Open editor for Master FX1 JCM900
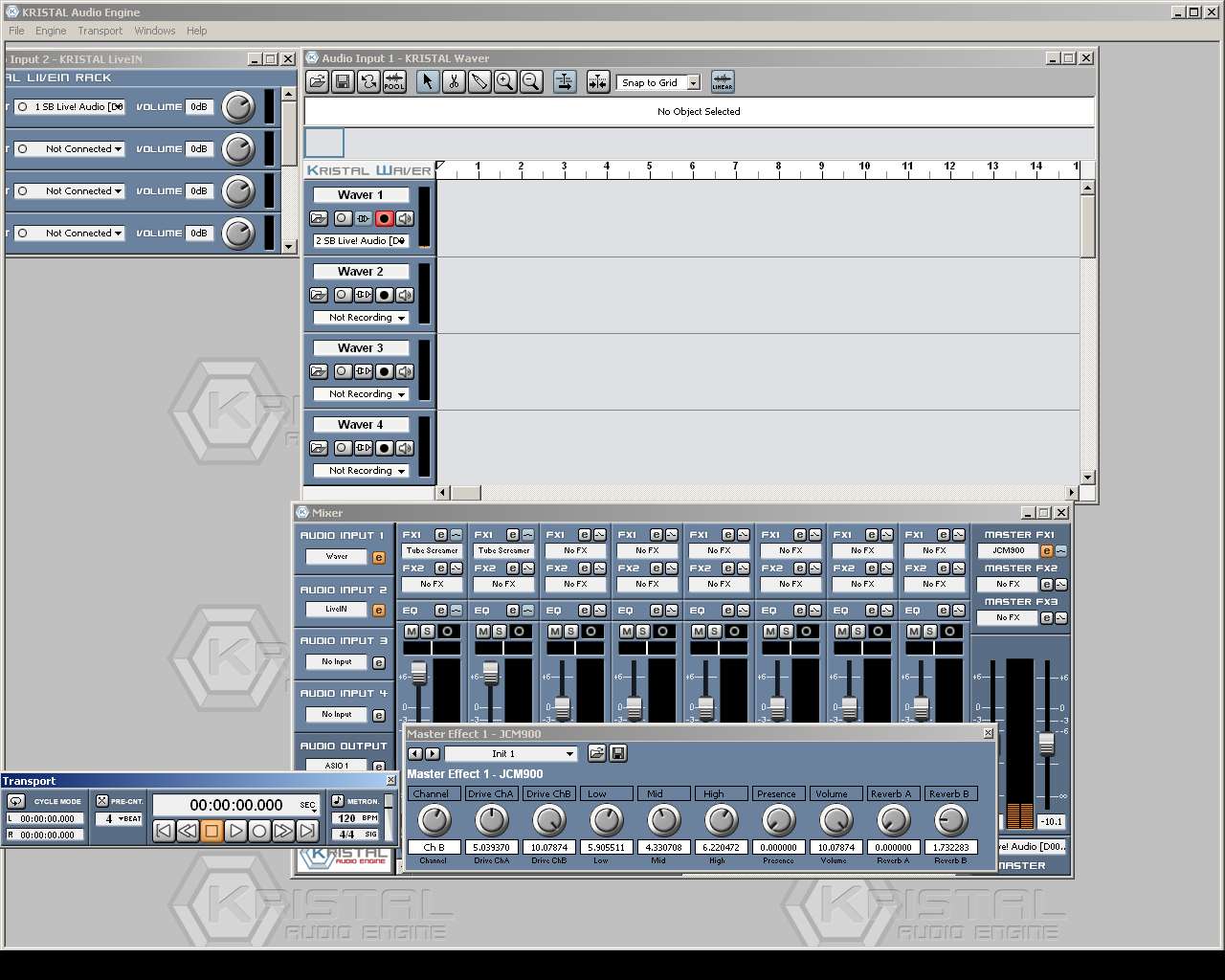This screenshot has height=980, width=1225. (1047, 550)
